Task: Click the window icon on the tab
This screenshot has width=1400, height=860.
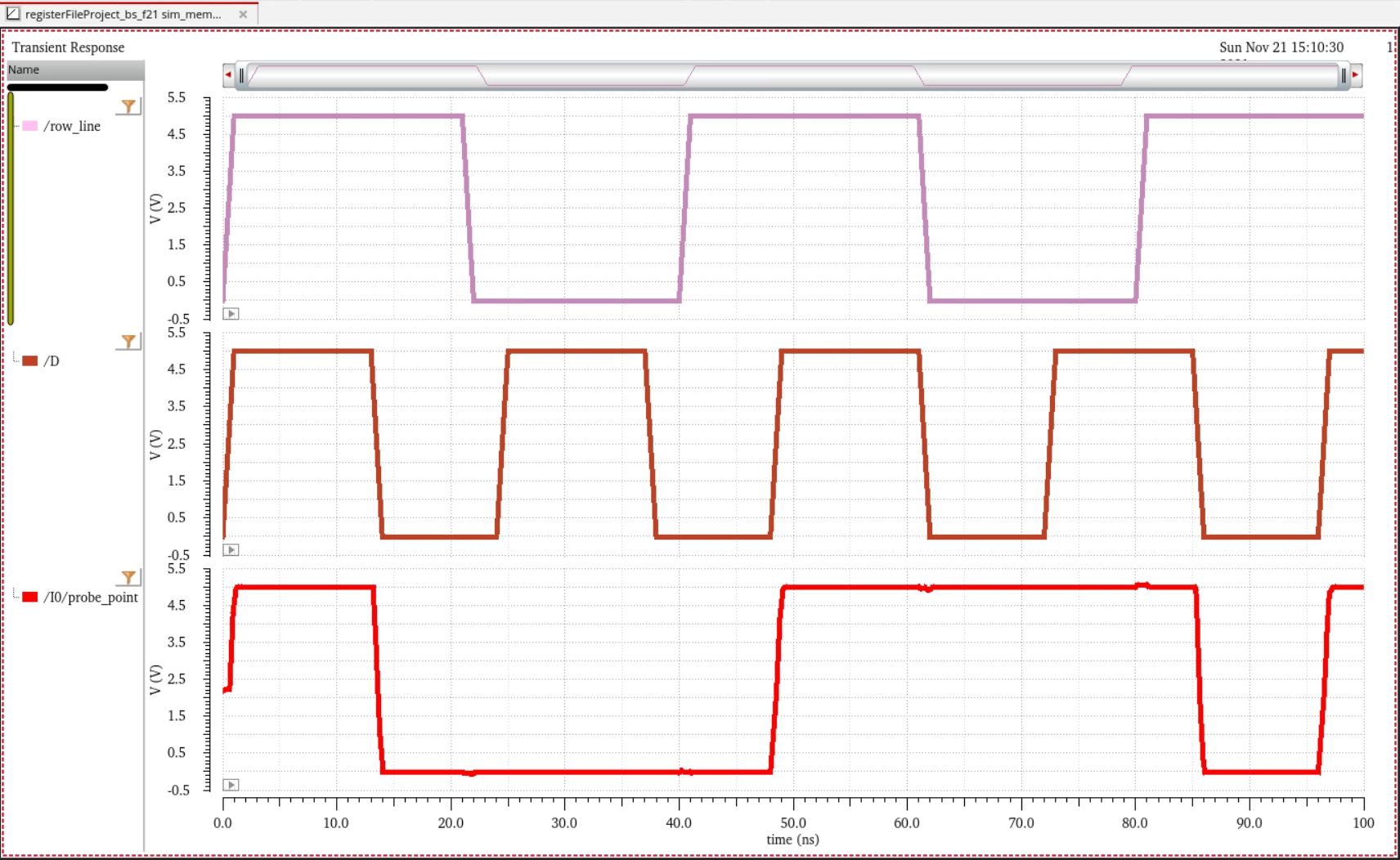Action: coord(13,13)
